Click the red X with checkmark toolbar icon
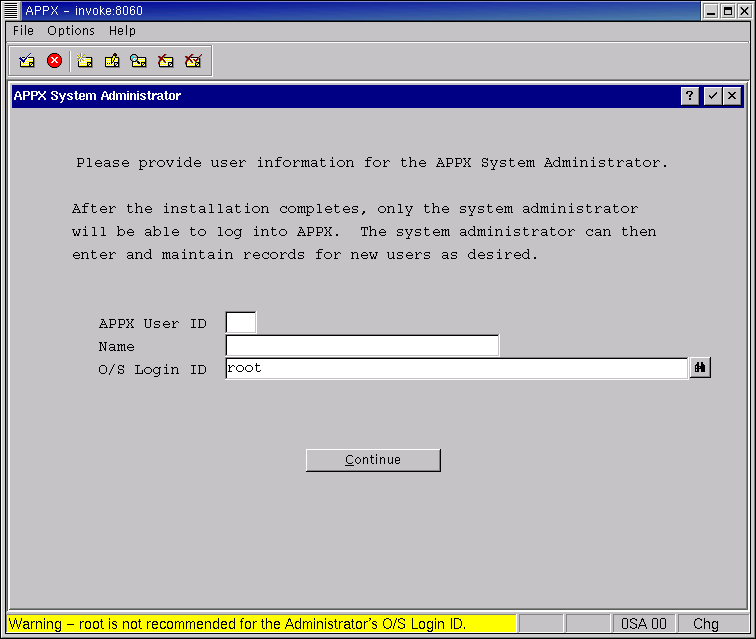This screenshot has height=639, width=756. click(193, 61)
